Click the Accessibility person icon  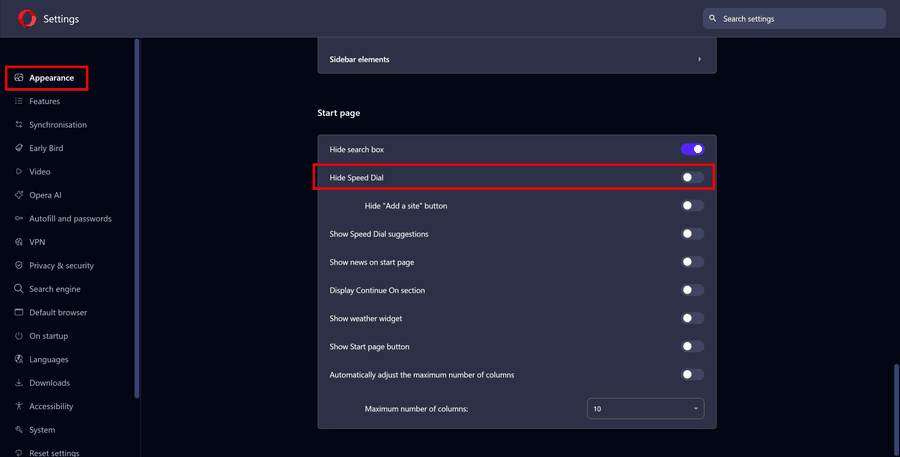[x=19, y=406]
